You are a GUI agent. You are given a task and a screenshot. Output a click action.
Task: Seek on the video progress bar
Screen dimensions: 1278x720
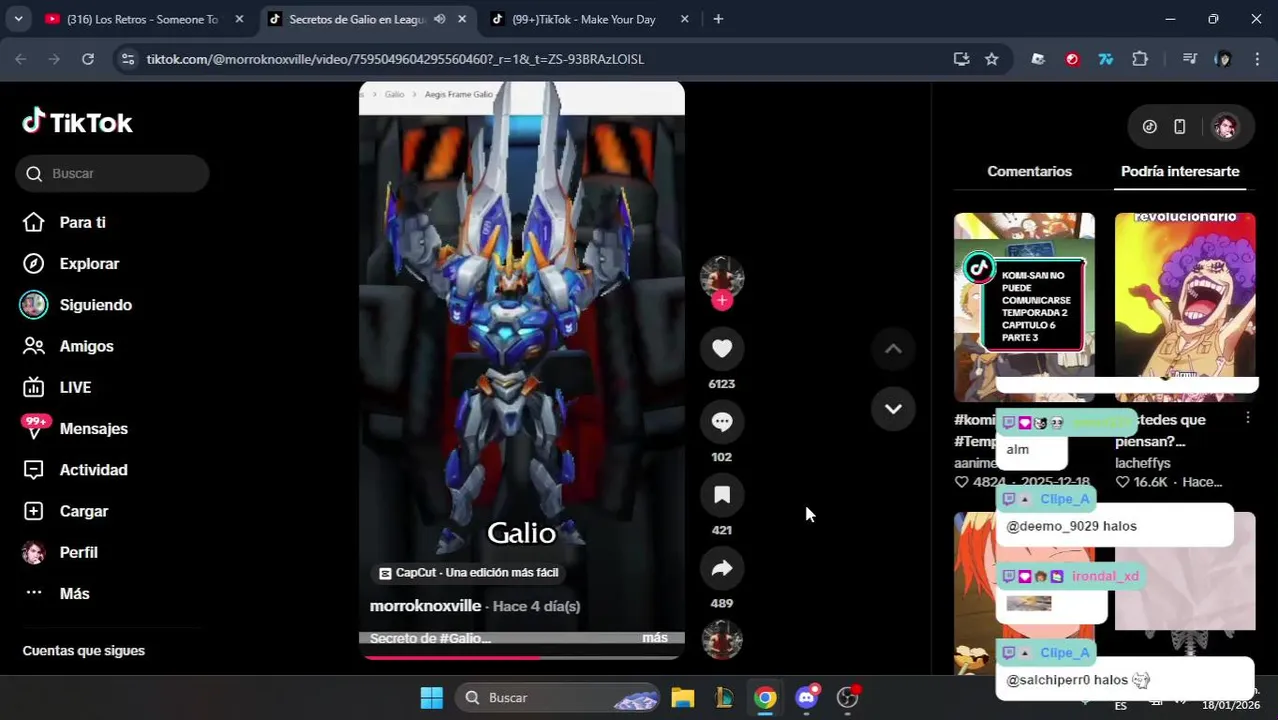522,657
